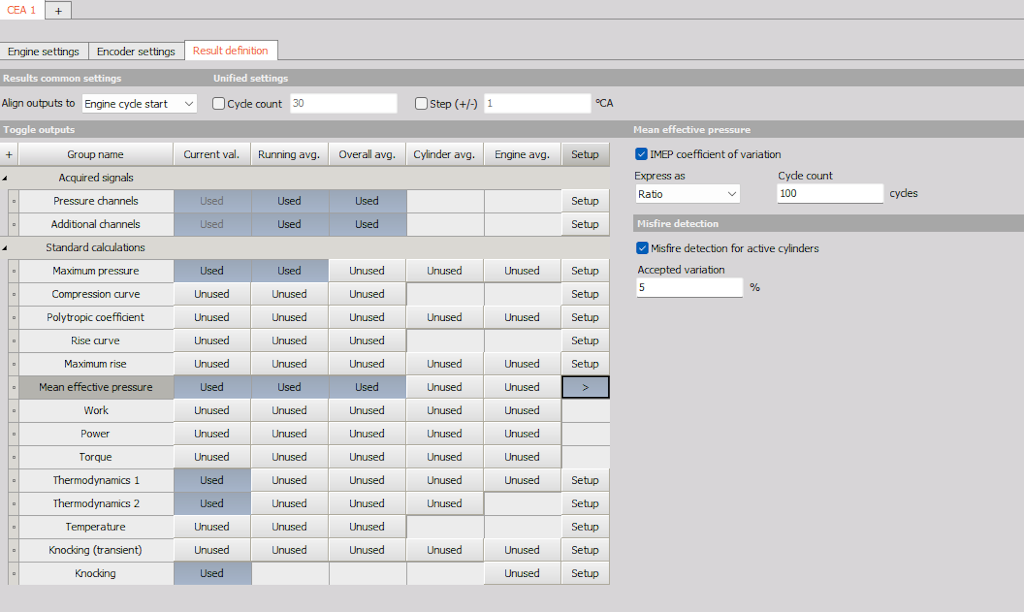Enable the unified Cycle count checkbox
The width and height of the screenshot is (1024, 612).
219,103
